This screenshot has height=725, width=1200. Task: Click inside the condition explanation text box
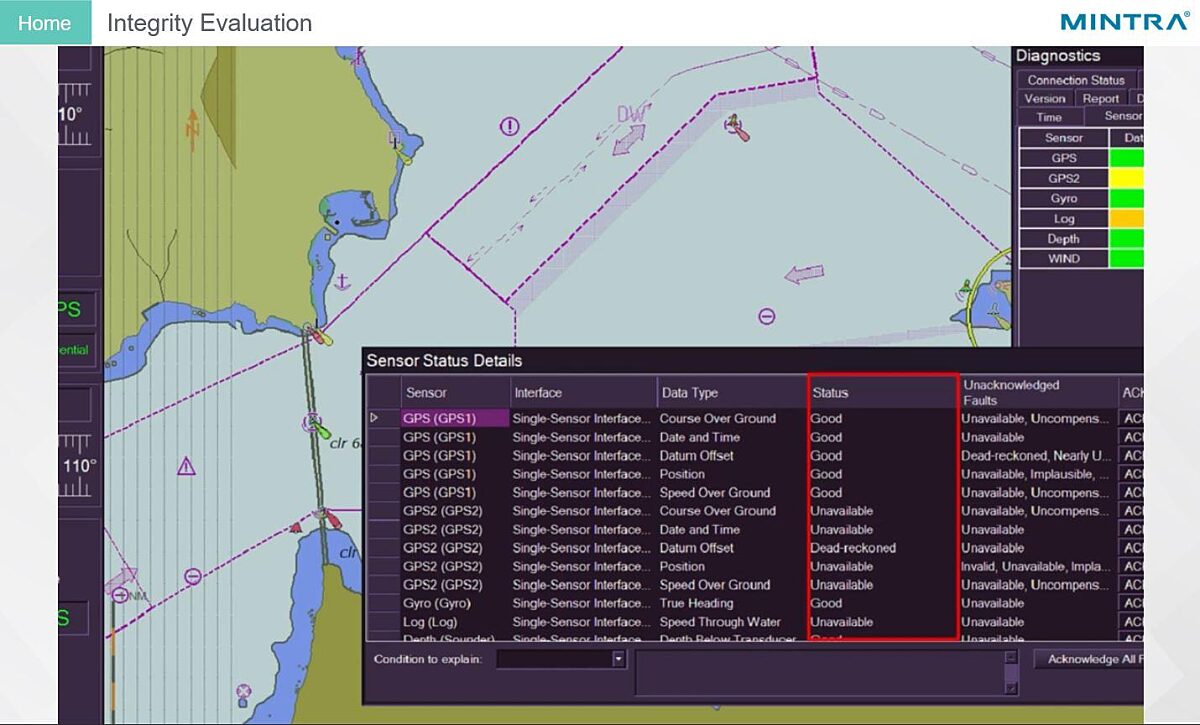(820, 672)
